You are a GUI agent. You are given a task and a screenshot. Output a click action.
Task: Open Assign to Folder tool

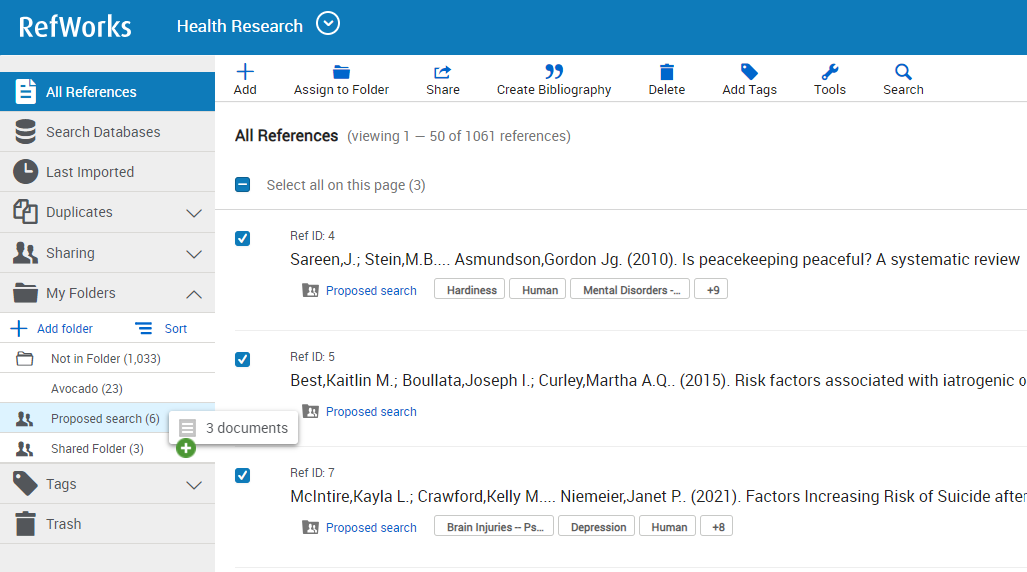pos(341,80)
